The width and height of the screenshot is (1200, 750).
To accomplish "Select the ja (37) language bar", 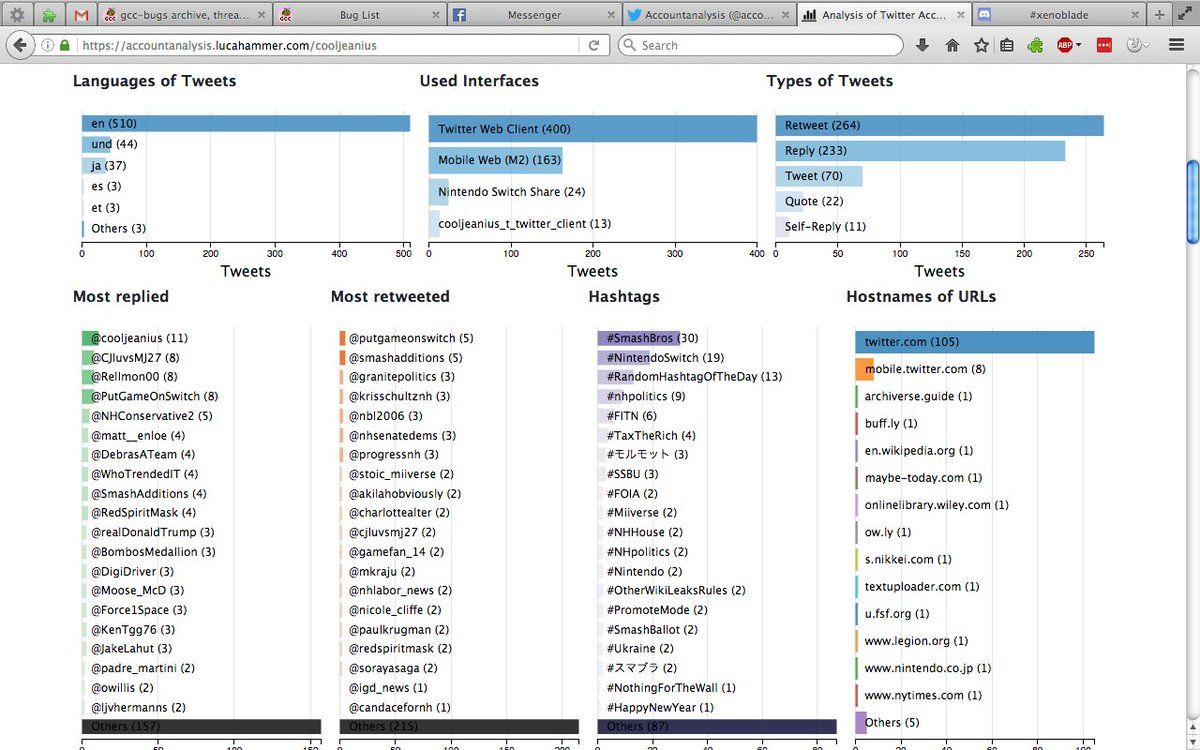I will 94,165.
